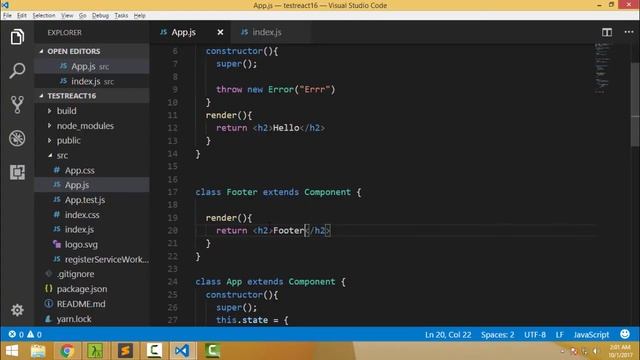
Task: Open Windows Start button
Action: tap(11, 351)
